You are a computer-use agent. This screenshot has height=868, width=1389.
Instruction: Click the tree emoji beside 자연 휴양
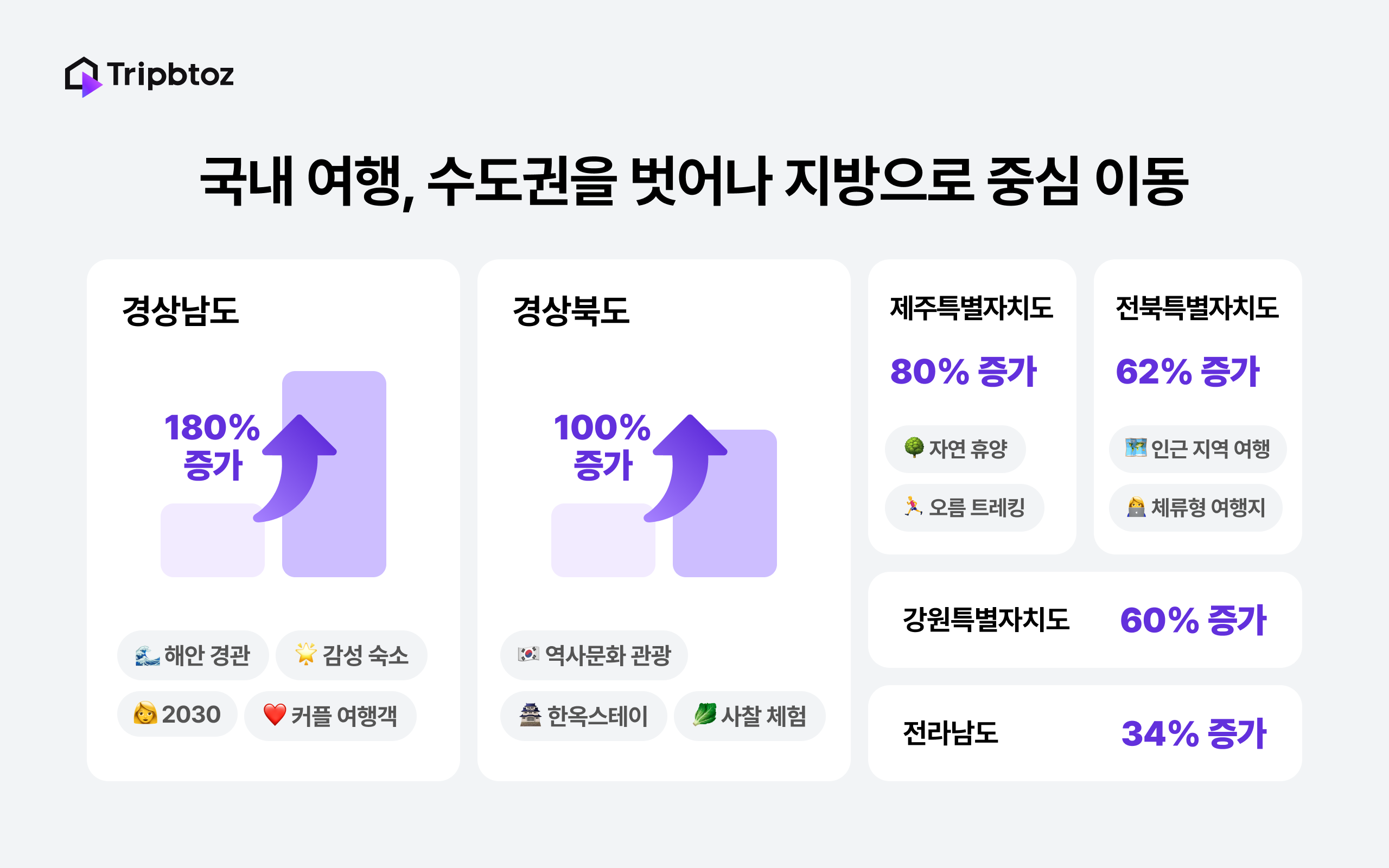[x=914, y=447]
